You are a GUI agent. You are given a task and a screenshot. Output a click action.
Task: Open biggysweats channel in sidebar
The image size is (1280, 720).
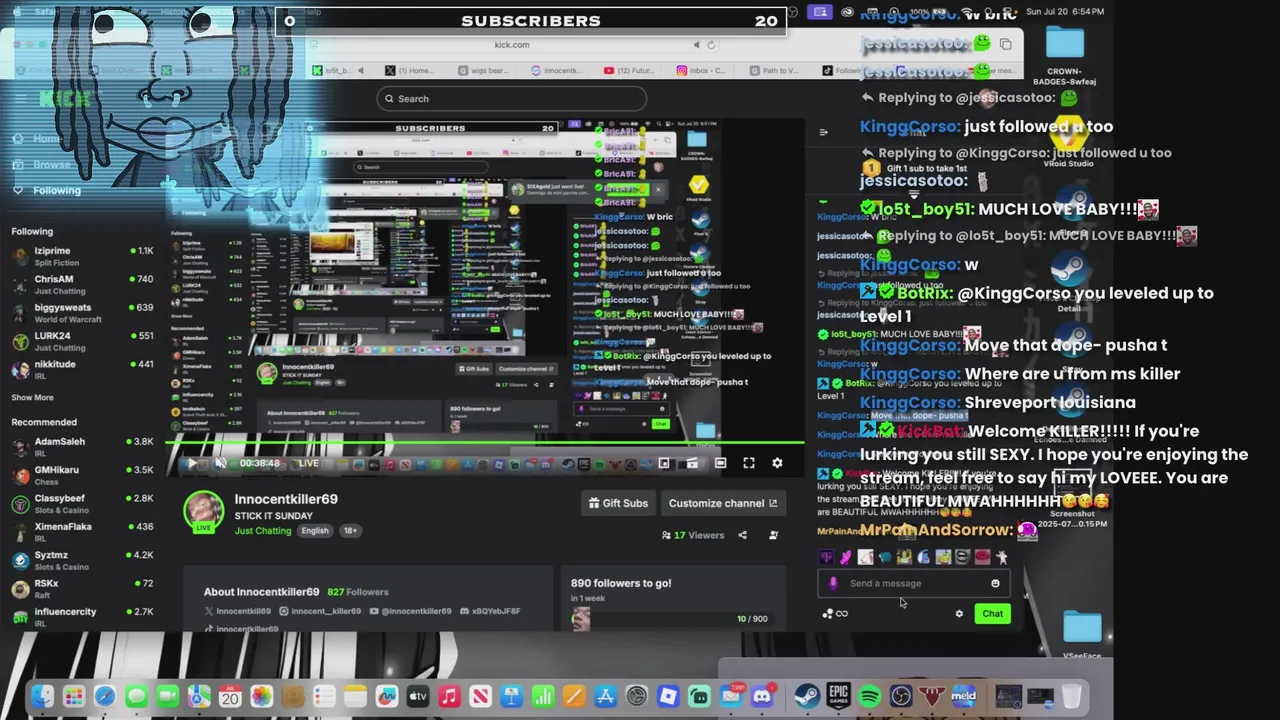point(82,313)
